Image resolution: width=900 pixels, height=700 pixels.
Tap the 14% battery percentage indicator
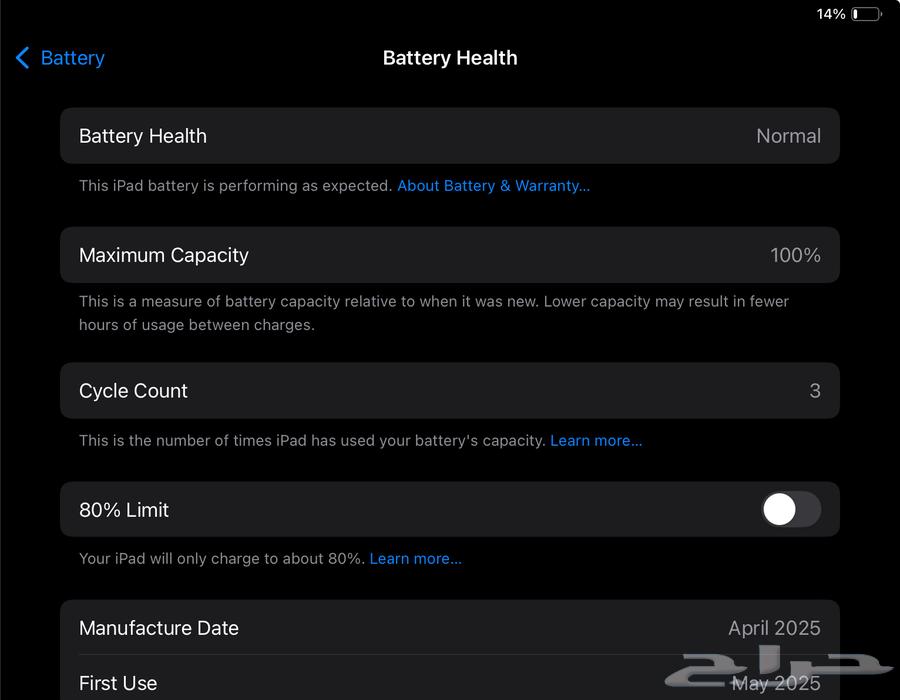point(831,14)
